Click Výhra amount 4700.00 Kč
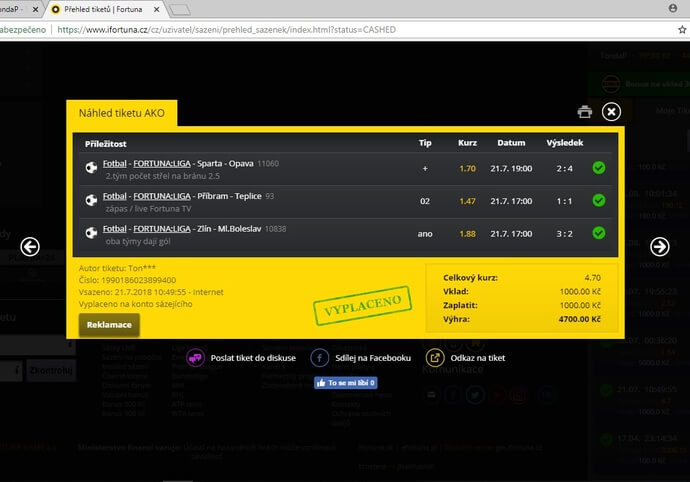Screen dimensions: 690x482 (x=579, y=319)
